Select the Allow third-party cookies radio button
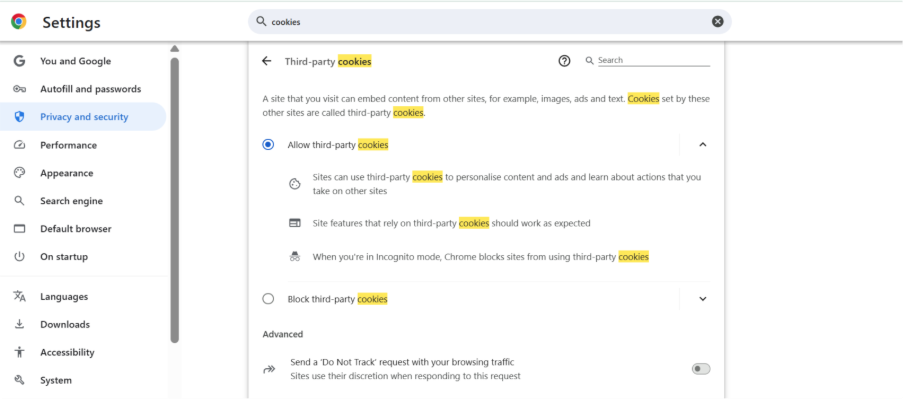The height and width of the screenshot is (399, 903). point(268,145)
